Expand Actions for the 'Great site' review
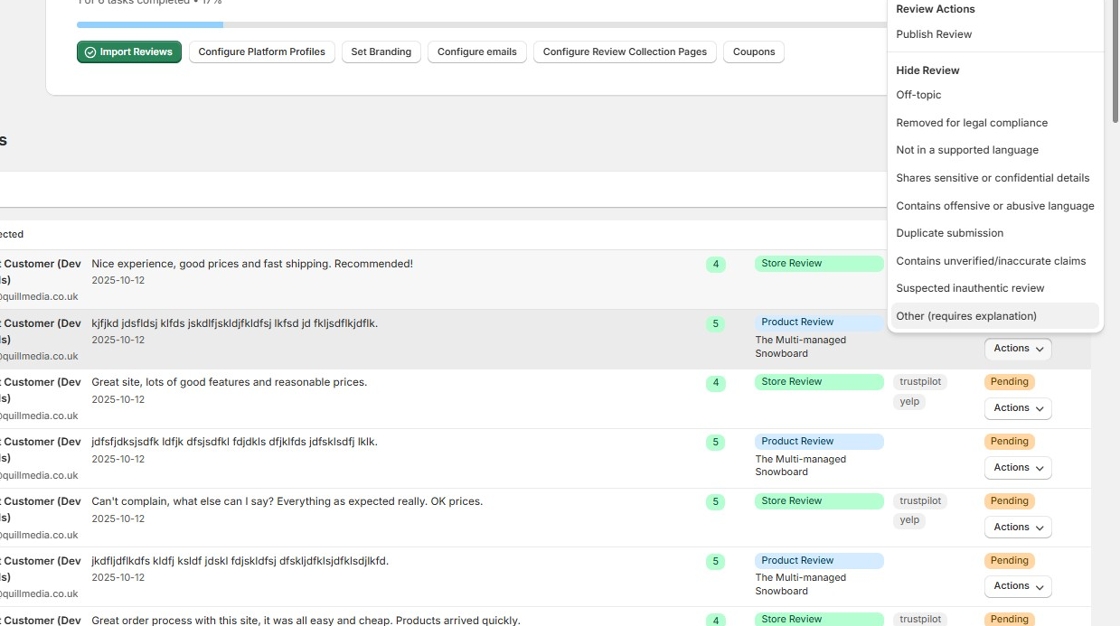 pos(1017,408)
